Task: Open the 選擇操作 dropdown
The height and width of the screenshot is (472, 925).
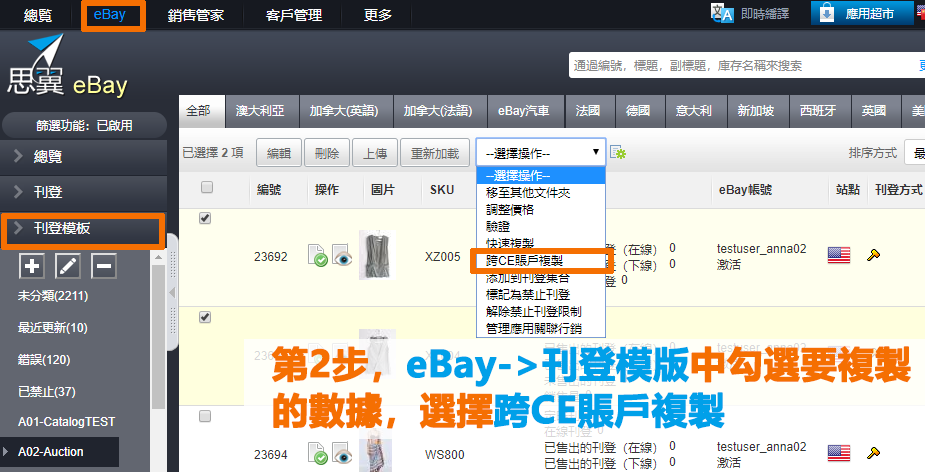Action: coord(541,153)
